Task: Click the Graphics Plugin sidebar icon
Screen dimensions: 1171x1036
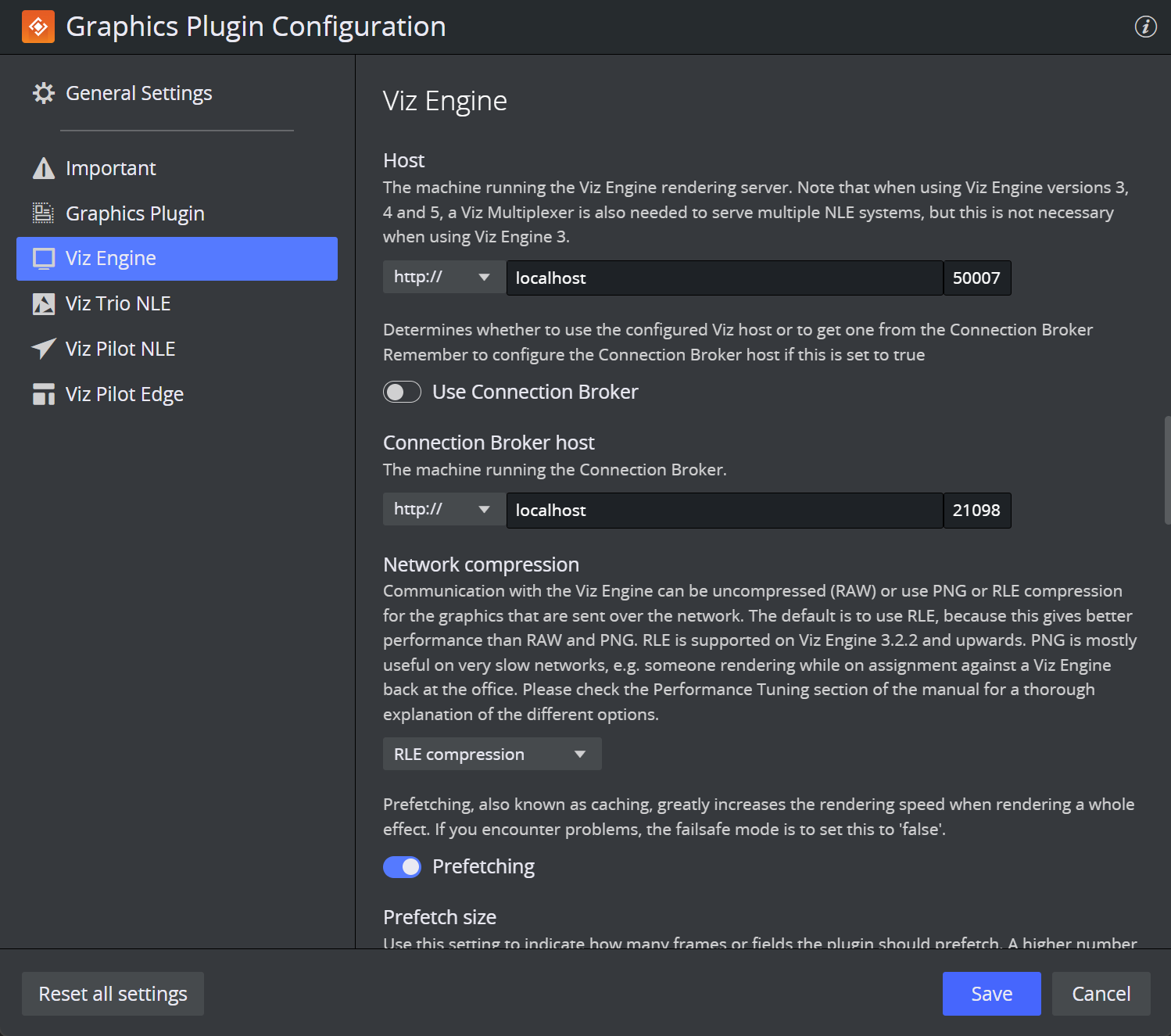Action: [x=44, y=213]
